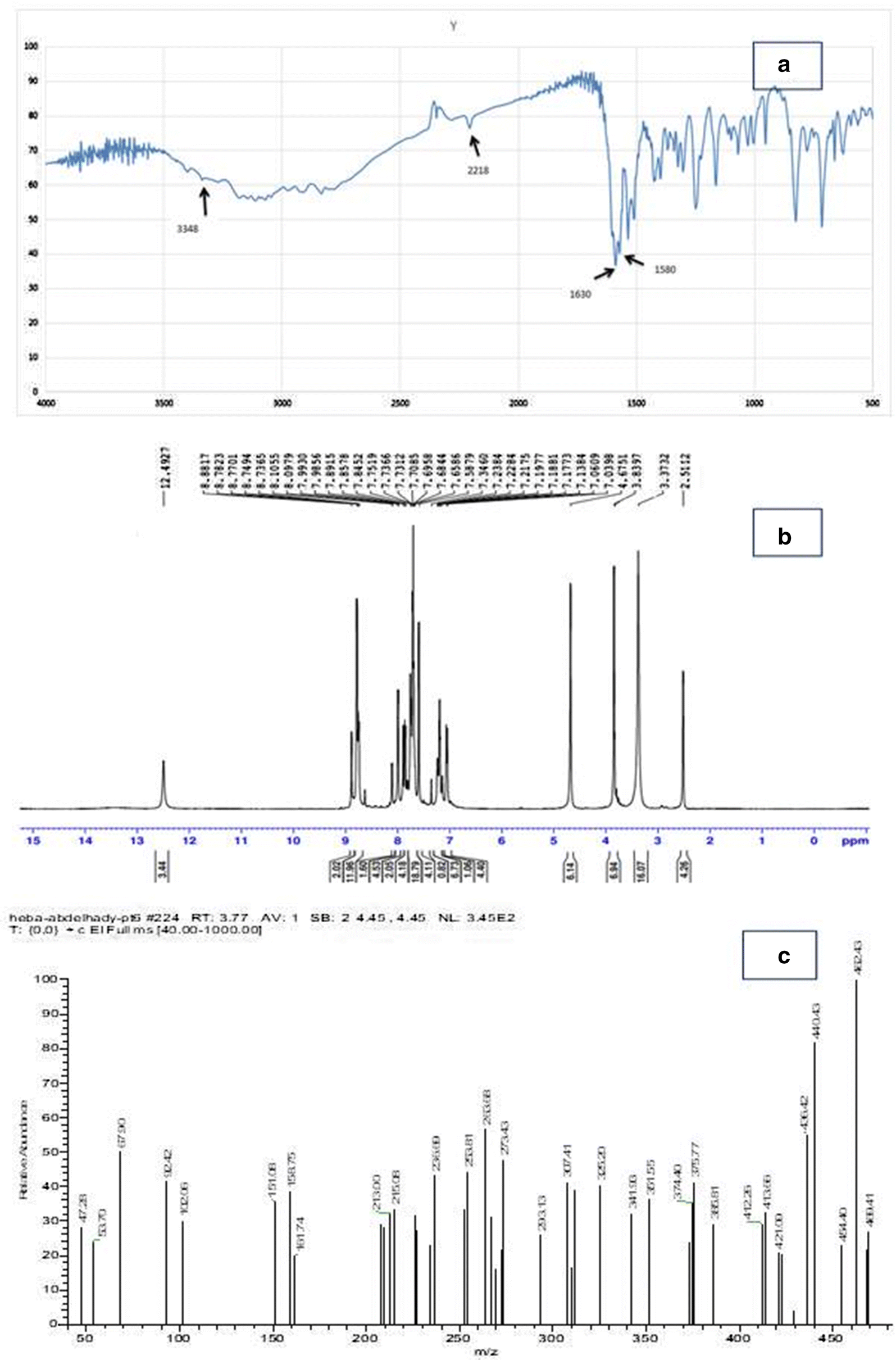Click the 3500 wavenumber tick in the IR chart
Viewport: 896px width, 1360px height.
point(164,404)
